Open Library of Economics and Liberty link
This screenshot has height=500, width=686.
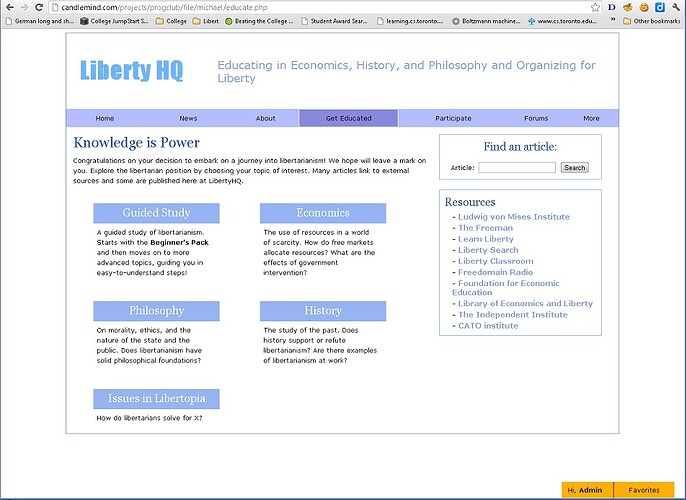coord(525,304)
